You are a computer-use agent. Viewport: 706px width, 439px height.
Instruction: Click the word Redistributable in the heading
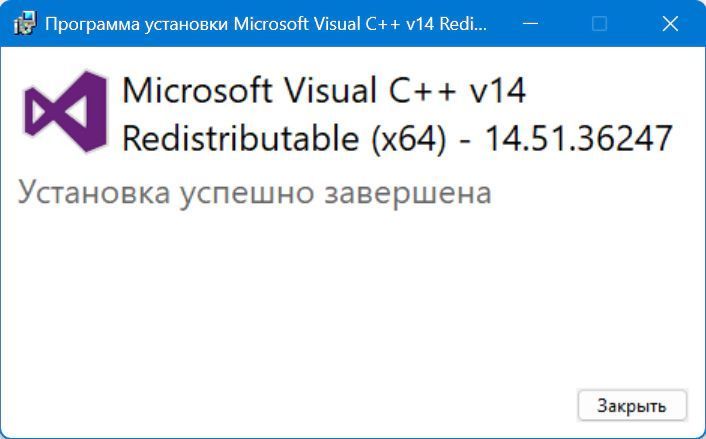[241, 138]
